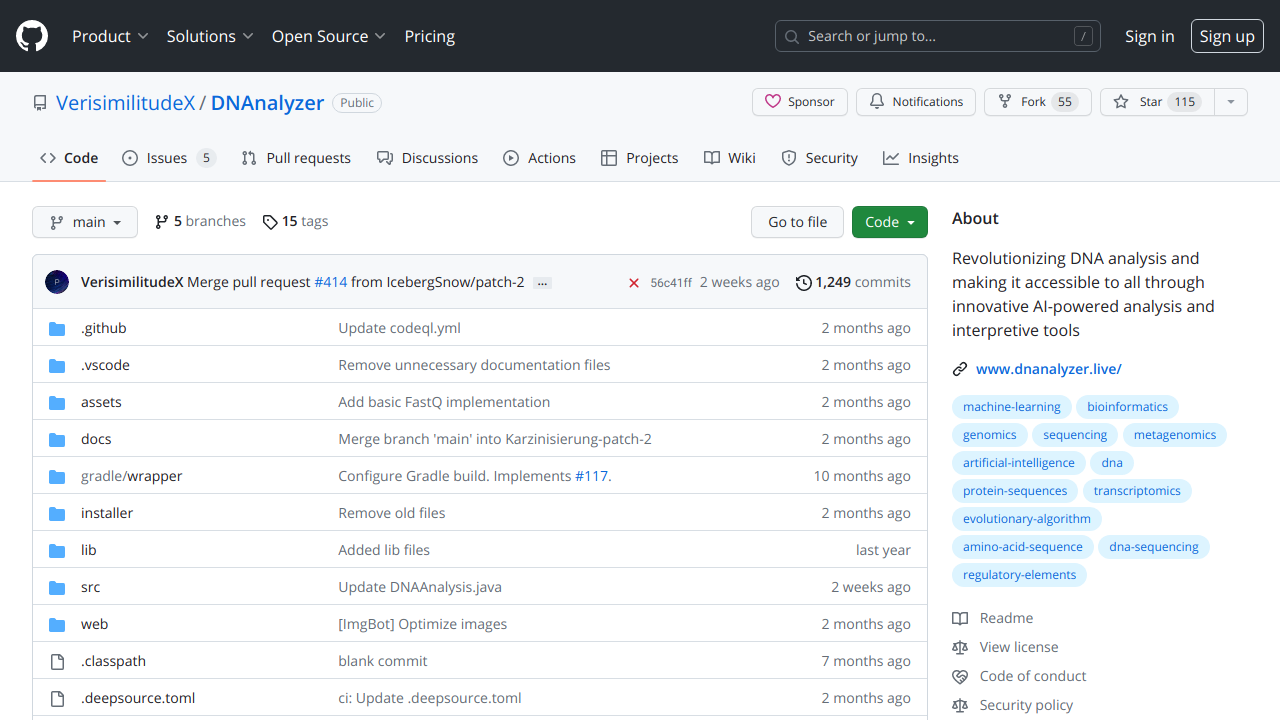
Task: Click the Security policy scale icon
Action: pyautogui.click(x=960, y=705)
